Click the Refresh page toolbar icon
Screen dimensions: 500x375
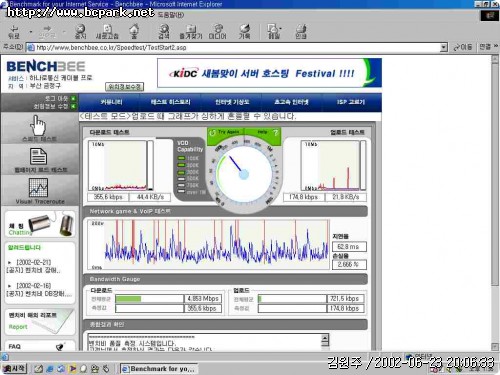[x=107, y=29]
